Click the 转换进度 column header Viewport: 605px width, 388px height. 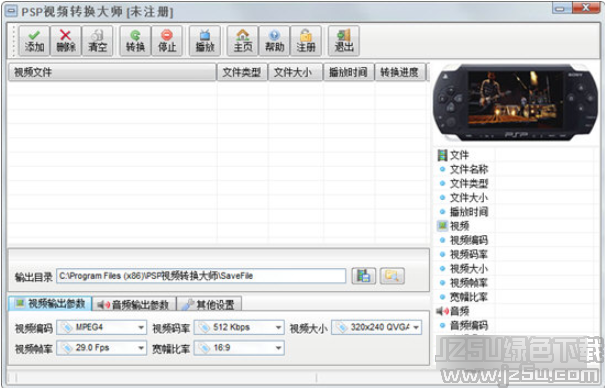[400, 72]
